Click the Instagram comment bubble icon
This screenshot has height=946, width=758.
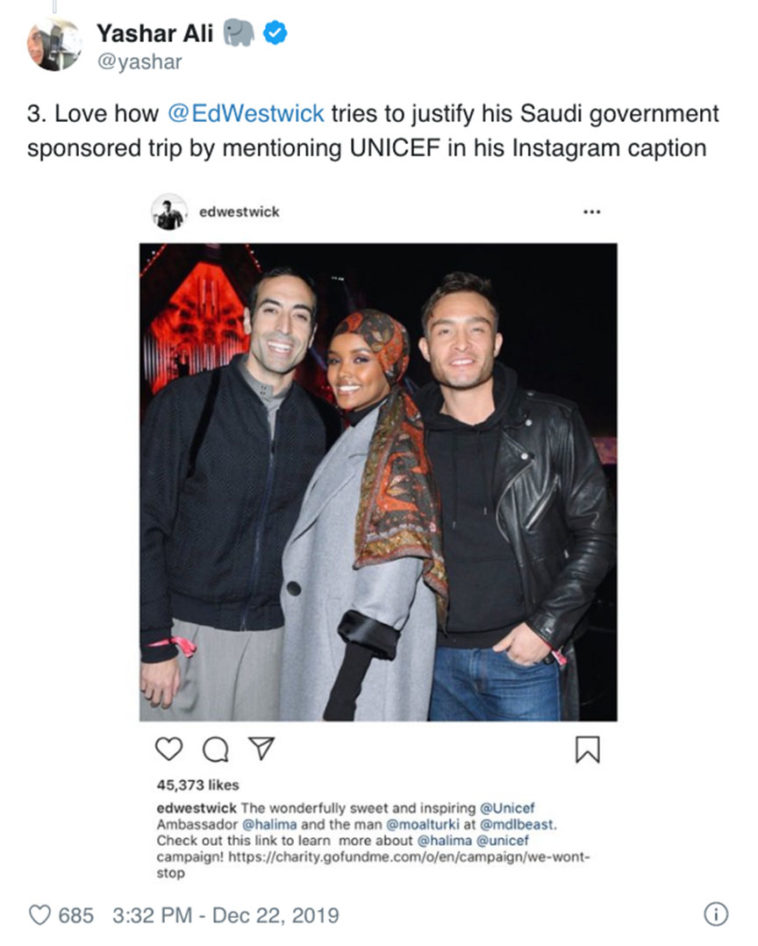pyautogui.click(x=215, y=749)
